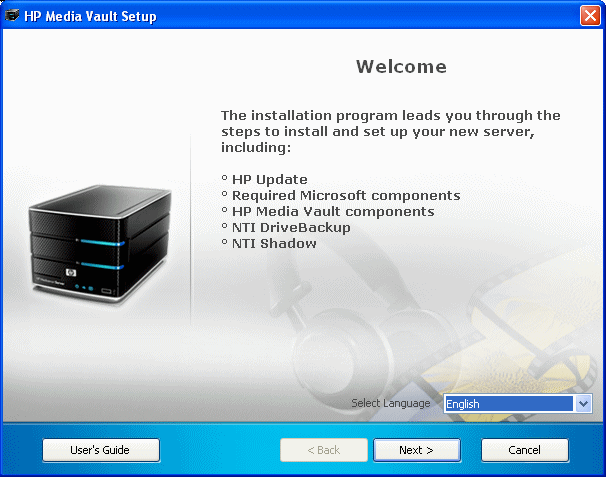Click the NTI Shadow list item

click(274, 244)
